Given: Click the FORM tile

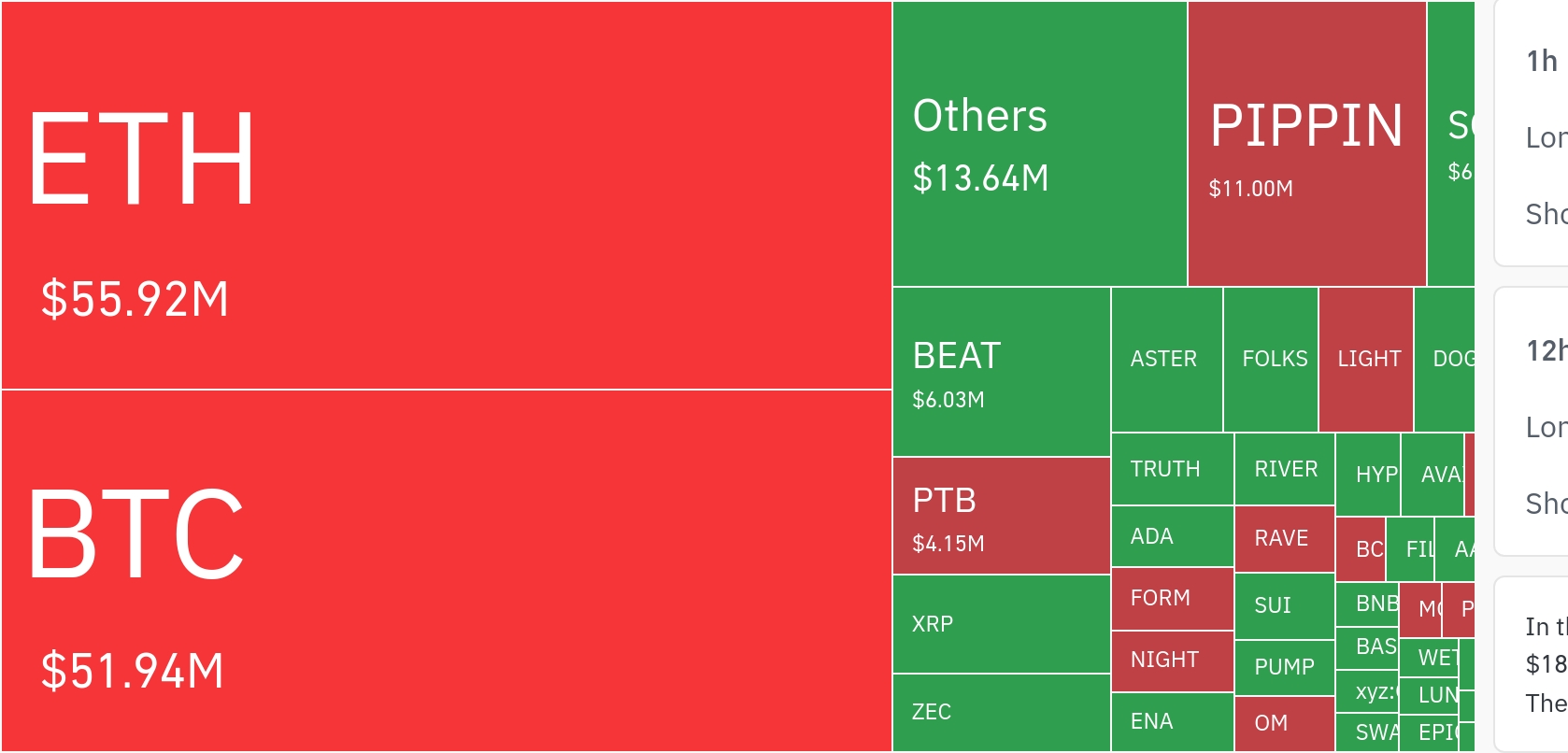Looking at the screenshot, I should point(1172,598).
